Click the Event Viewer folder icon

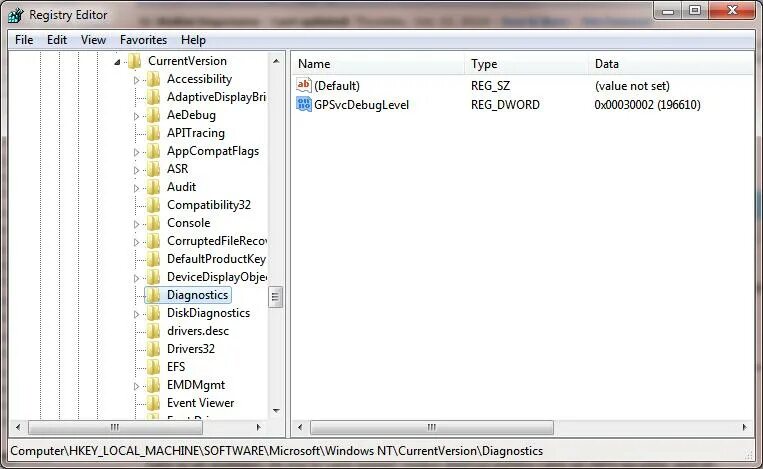(x=153, y=403)
